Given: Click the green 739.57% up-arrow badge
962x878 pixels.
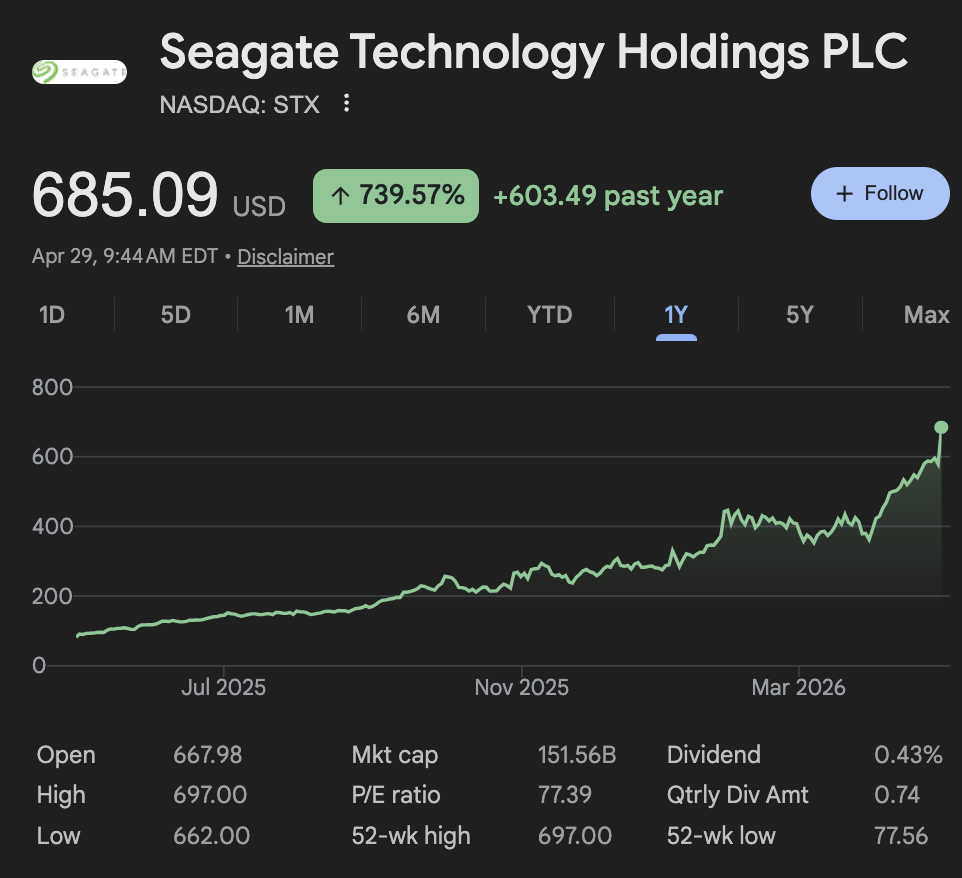Looking at the screenshot, I should tap(396, 196).
